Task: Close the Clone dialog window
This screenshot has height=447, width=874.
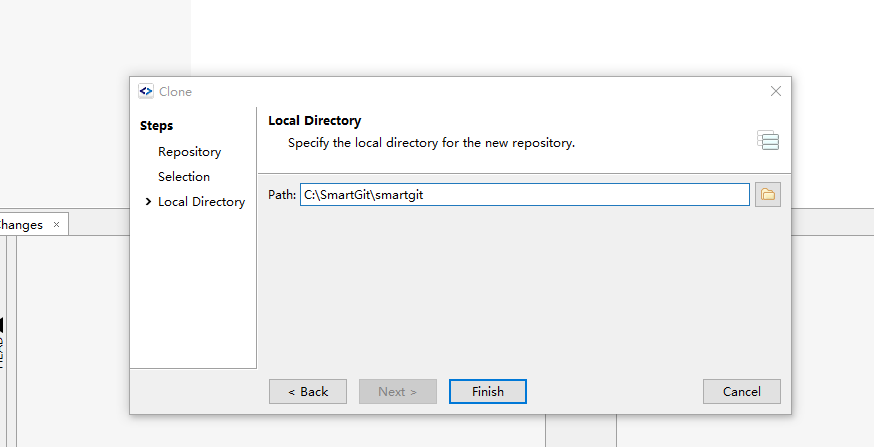Action: point(775,91)
